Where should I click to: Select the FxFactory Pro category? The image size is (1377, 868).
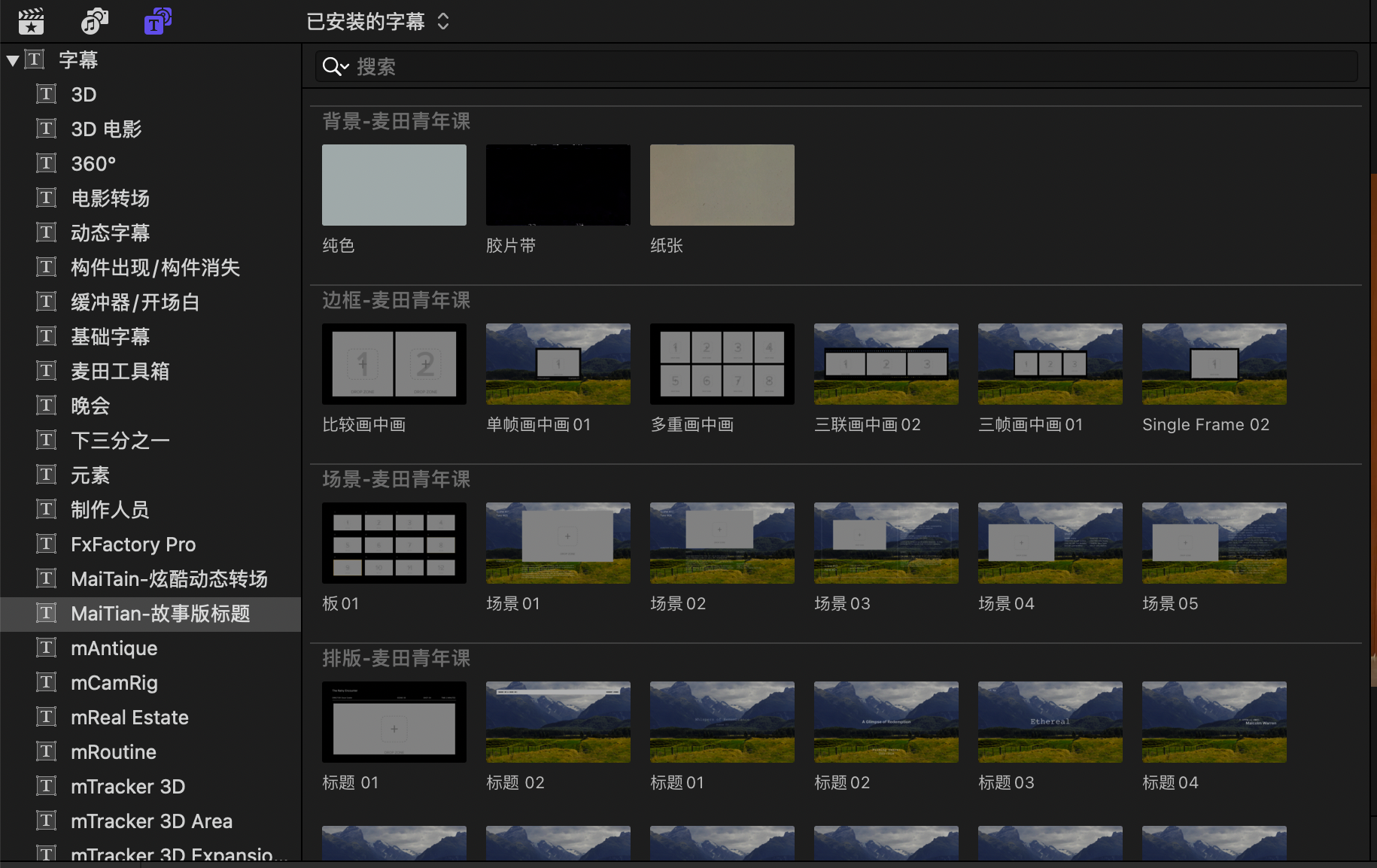(x=150, y=545)
